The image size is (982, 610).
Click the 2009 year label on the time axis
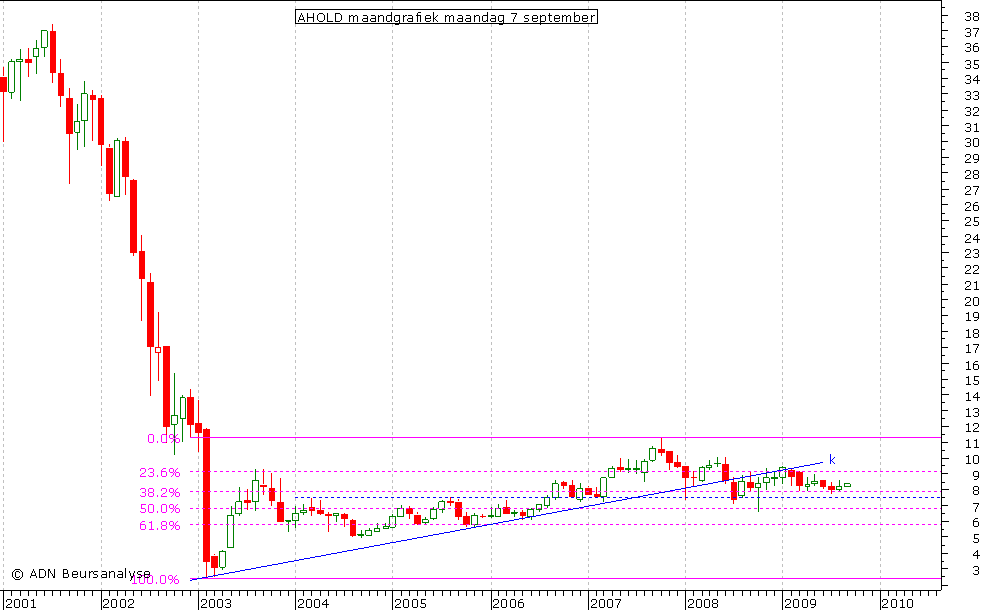pos(800,603)
